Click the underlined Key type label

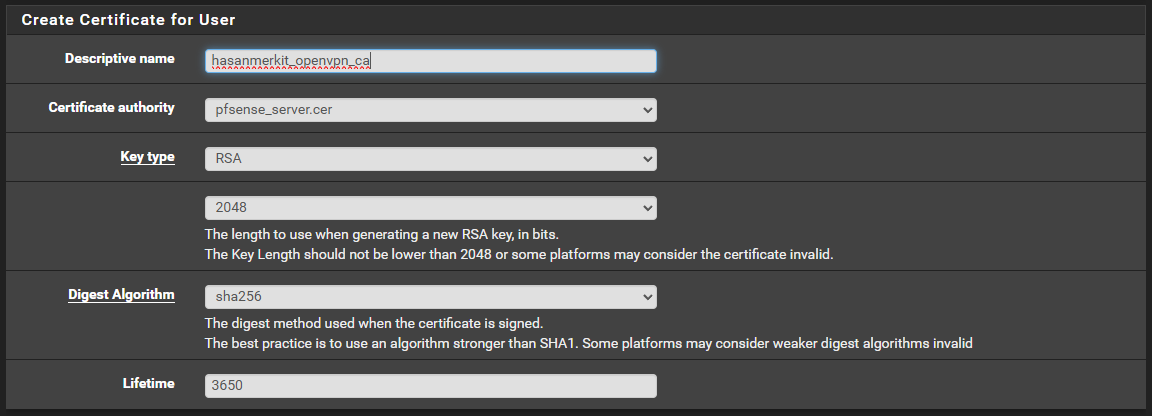click(x=148, y=157)
